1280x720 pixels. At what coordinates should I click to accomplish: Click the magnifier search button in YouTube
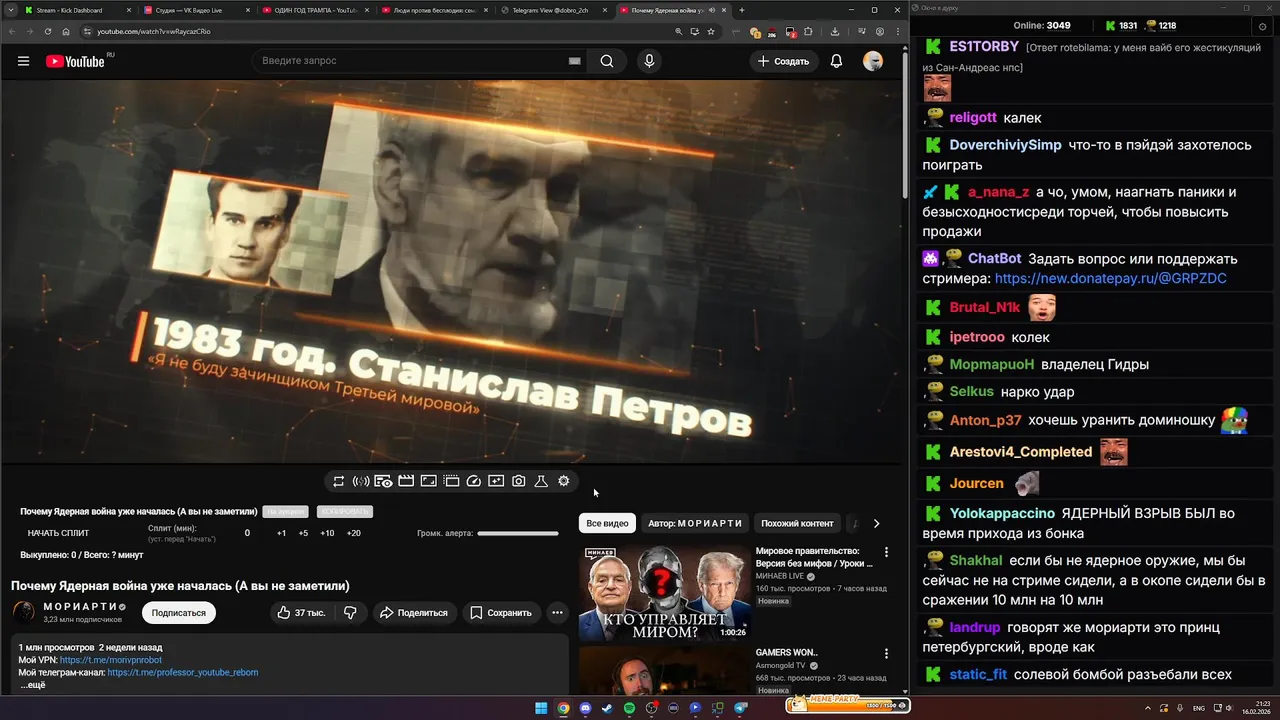(x=607, y=61)
